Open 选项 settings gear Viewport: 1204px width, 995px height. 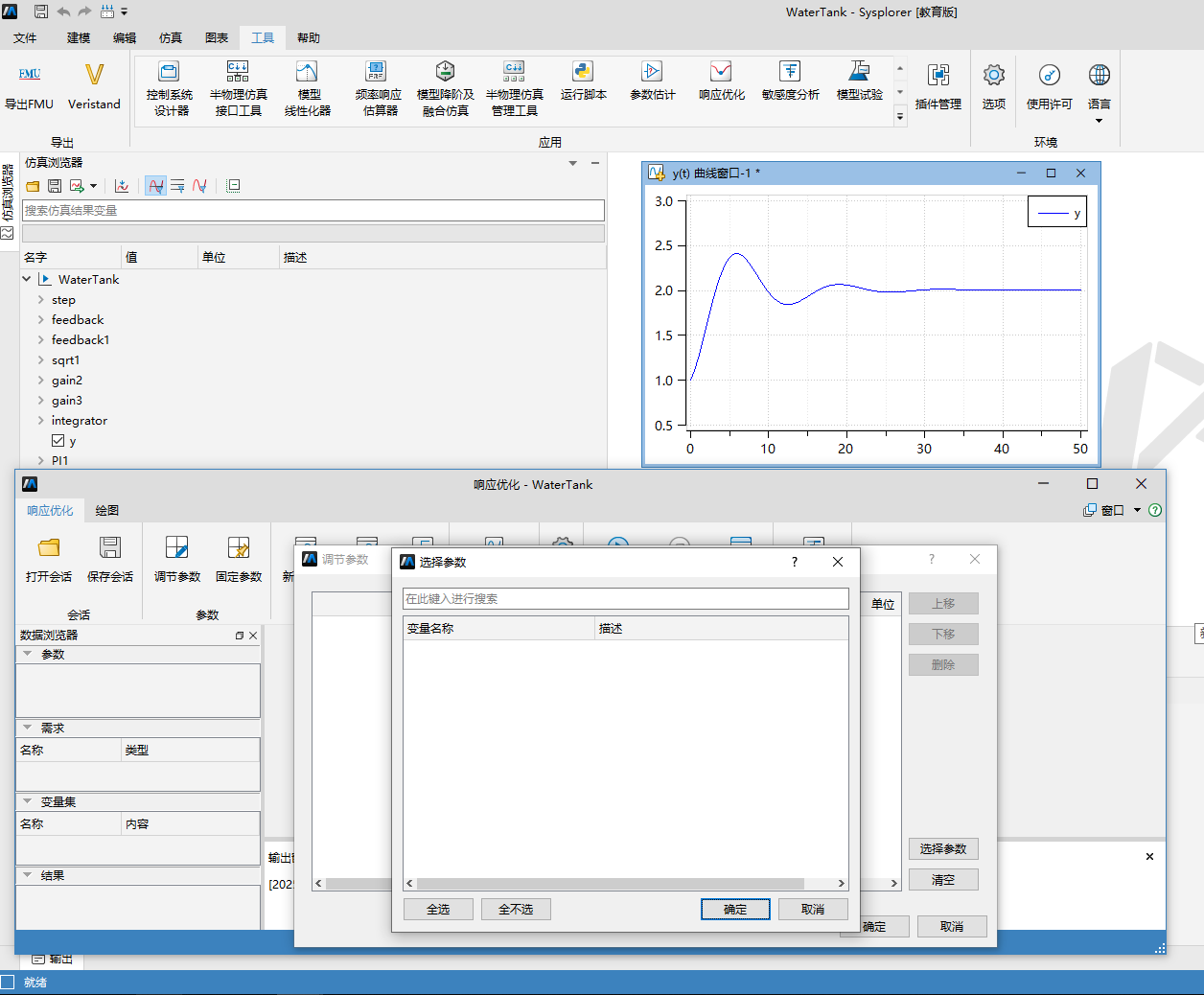tap(994, 75)
